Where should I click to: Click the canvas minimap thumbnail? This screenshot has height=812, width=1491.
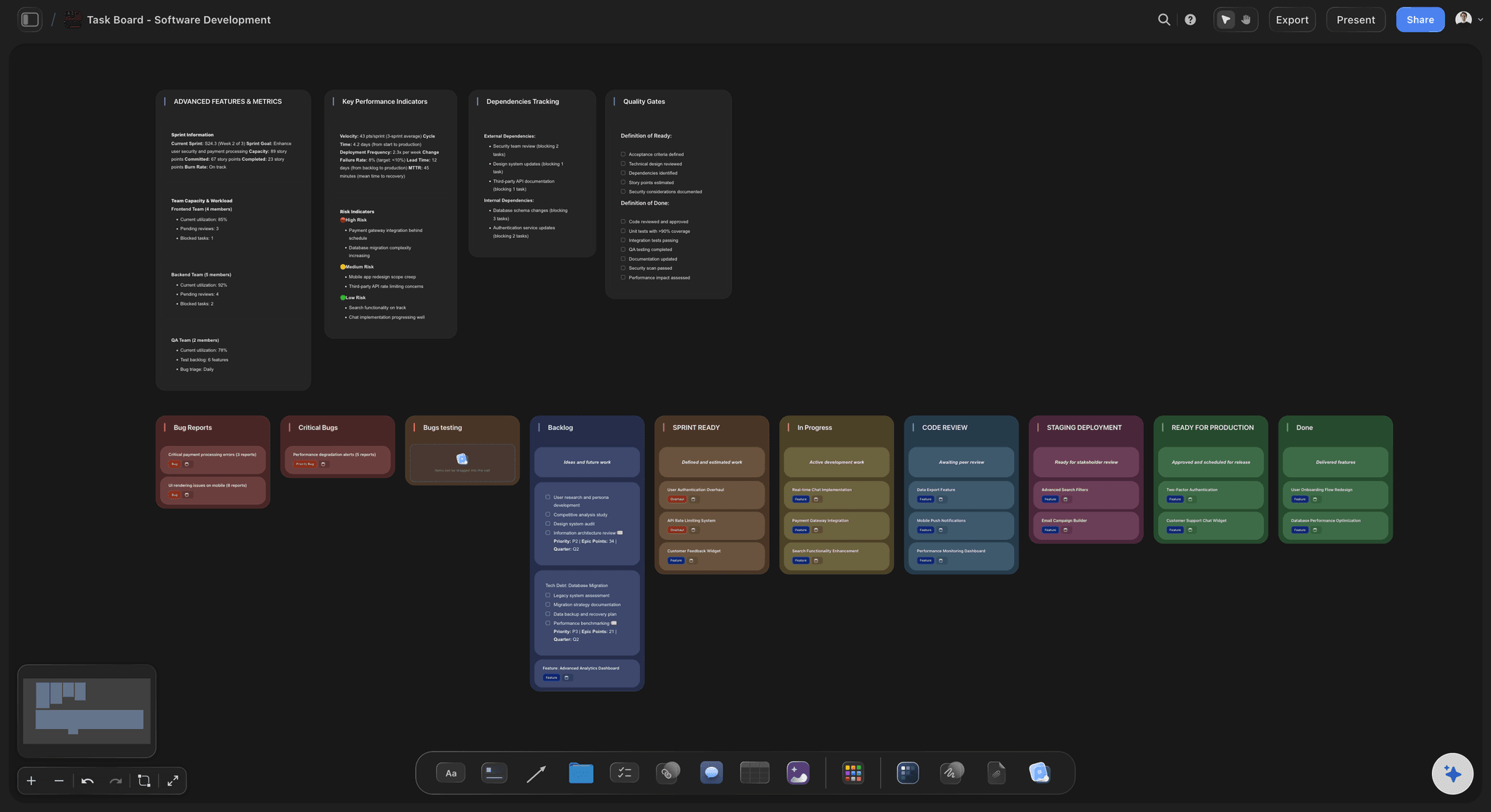[x=87, y=711]
